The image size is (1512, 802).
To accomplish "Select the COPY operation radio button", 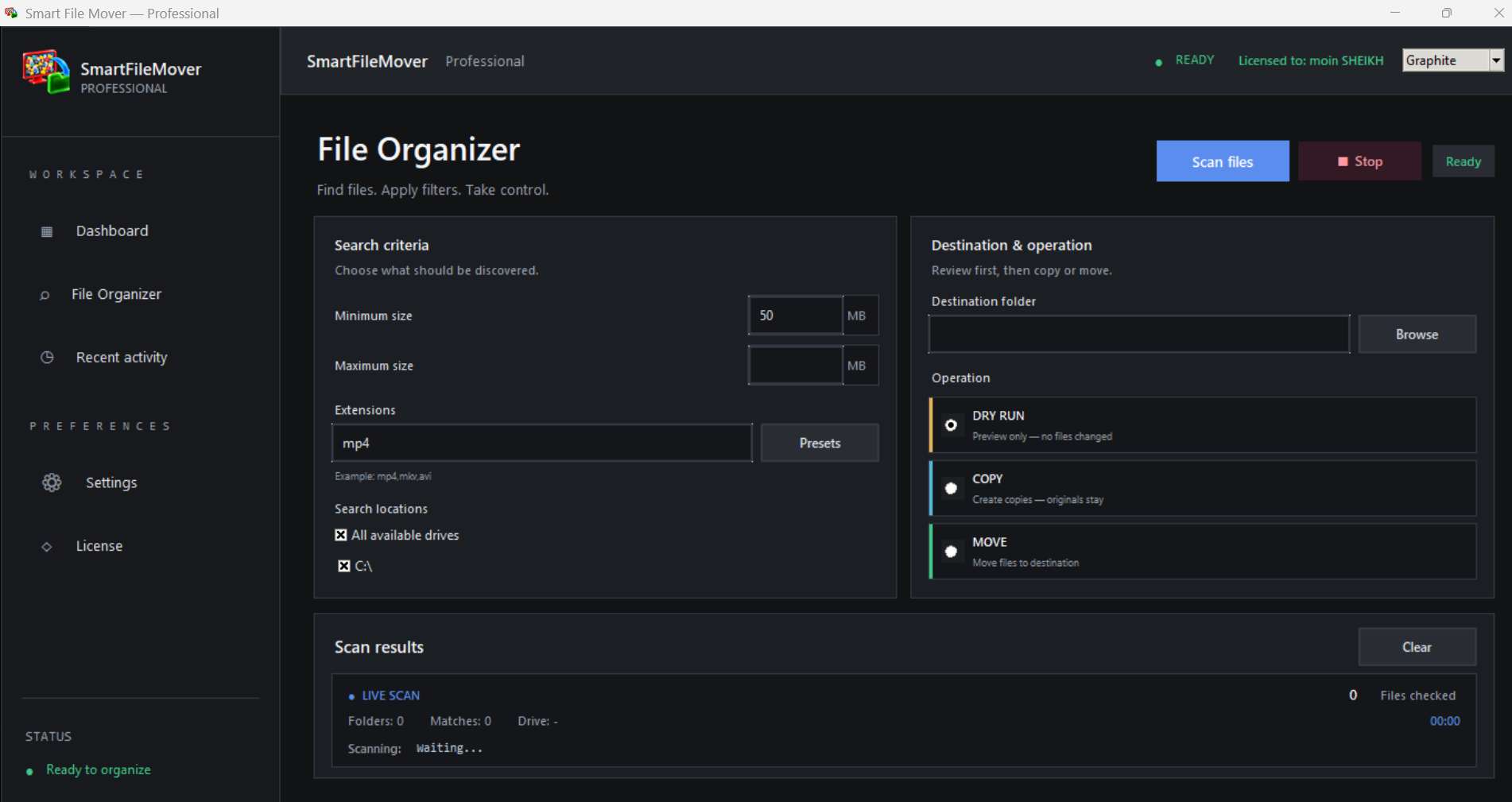I will point(951,488).
